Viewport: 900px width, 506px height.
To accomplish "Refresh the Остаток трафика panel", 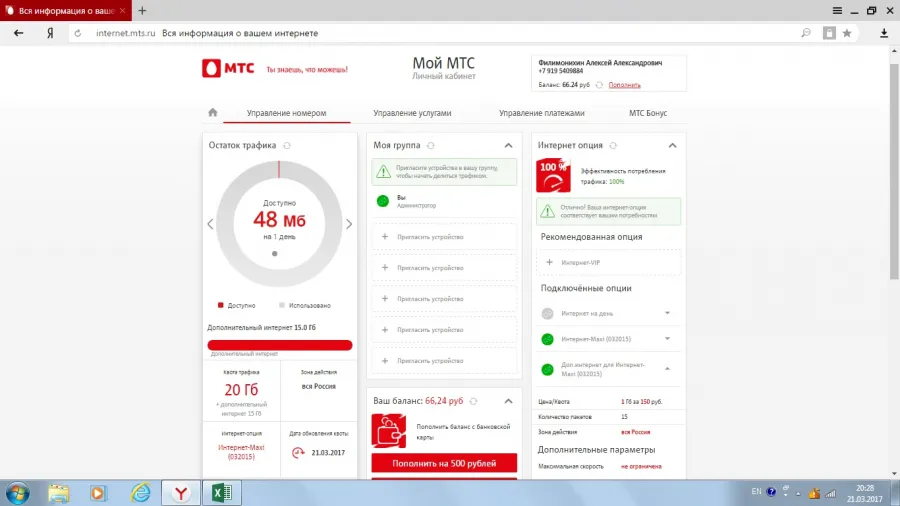I will coord(287,146).
